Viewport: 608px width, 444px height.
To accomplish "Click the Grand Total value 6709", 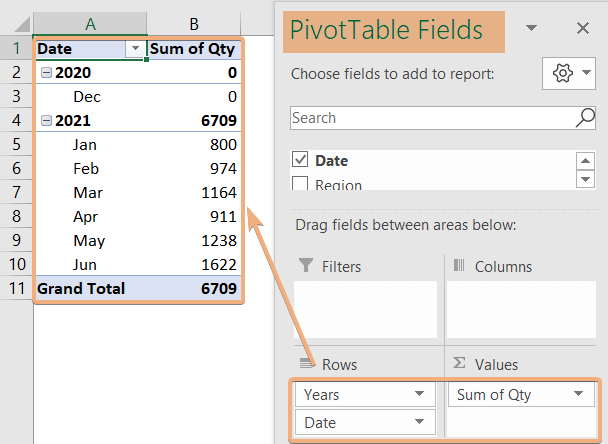I will click(219, 289).
